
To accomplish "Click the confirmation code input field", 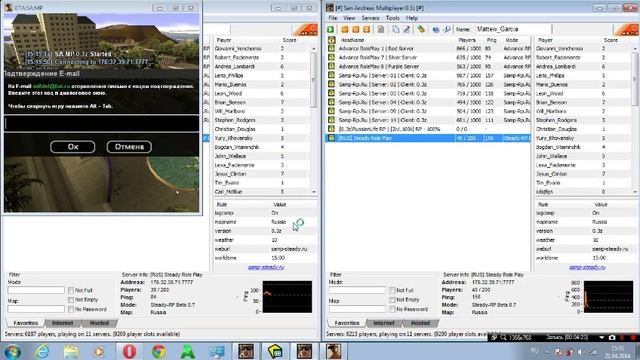I will click(102, 124).
